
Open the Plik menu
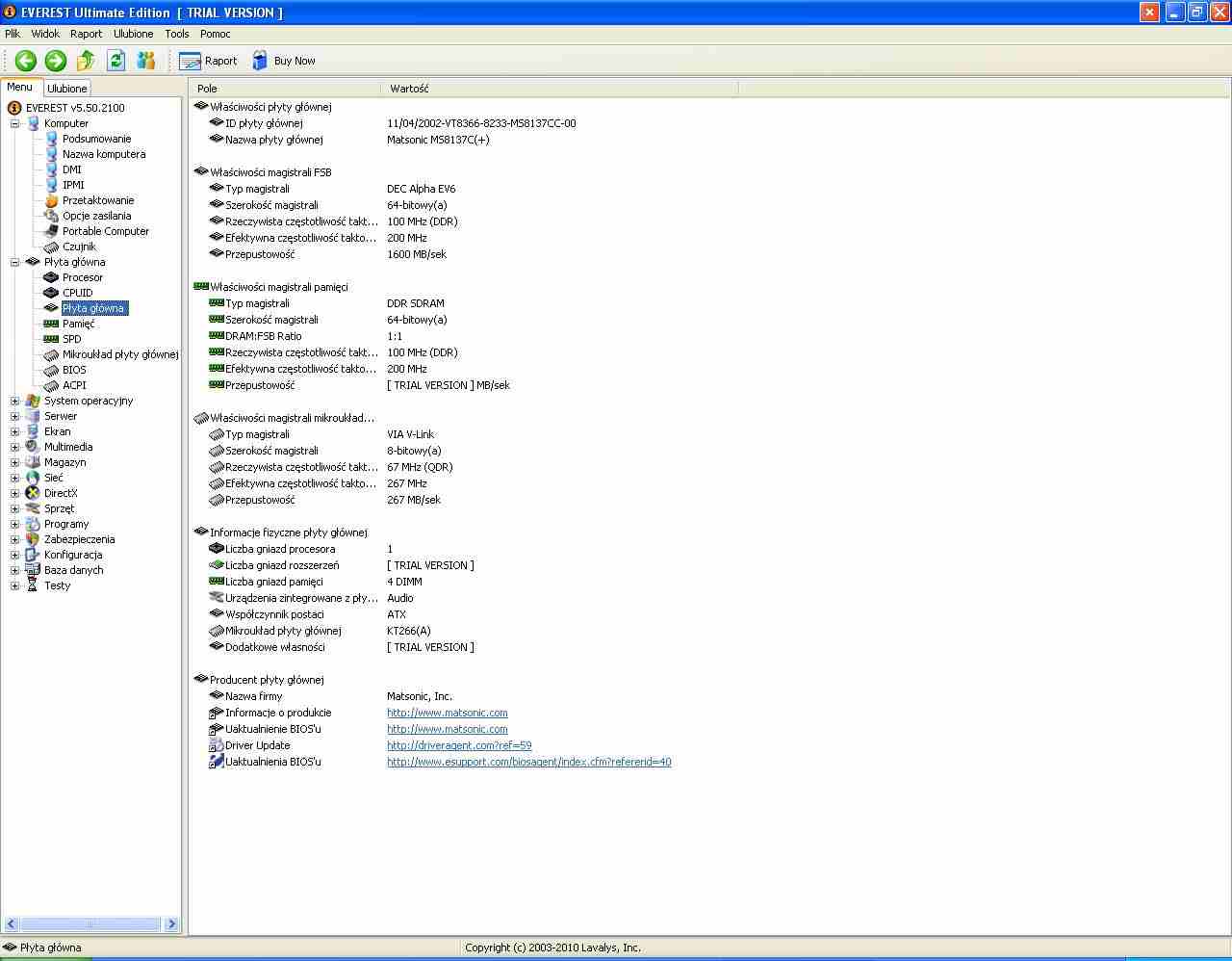(13, 34)
